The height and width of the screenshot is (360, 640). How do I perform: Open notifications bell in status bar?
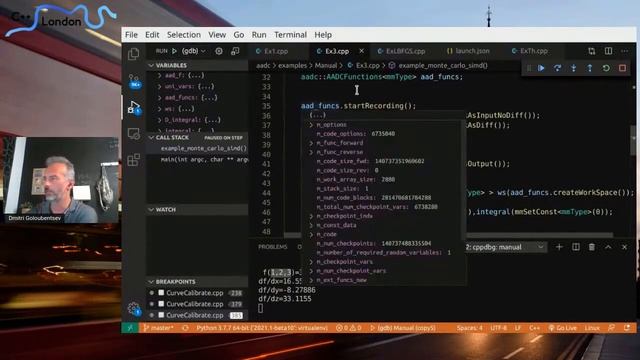pos(627,328)
